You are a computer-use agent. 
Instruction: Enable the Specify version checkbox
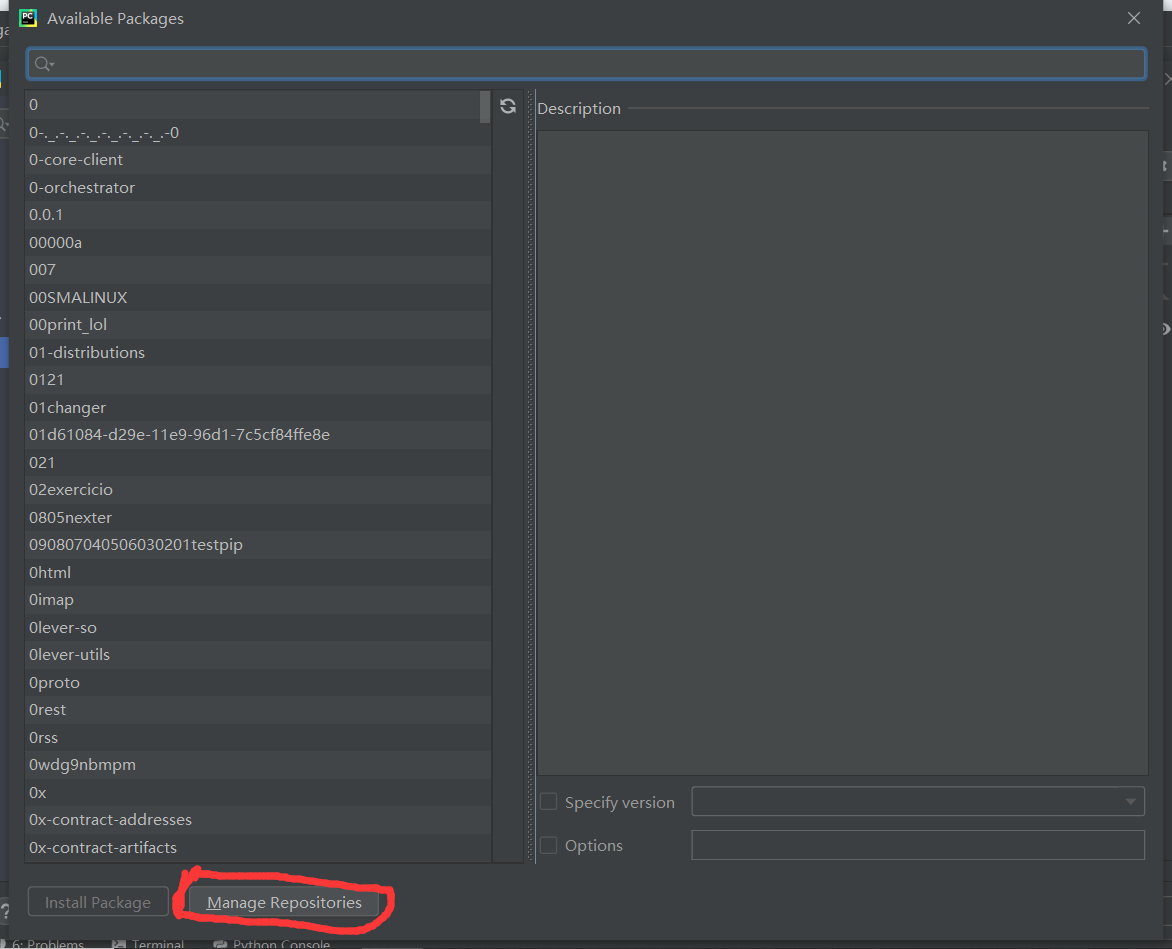549,802
